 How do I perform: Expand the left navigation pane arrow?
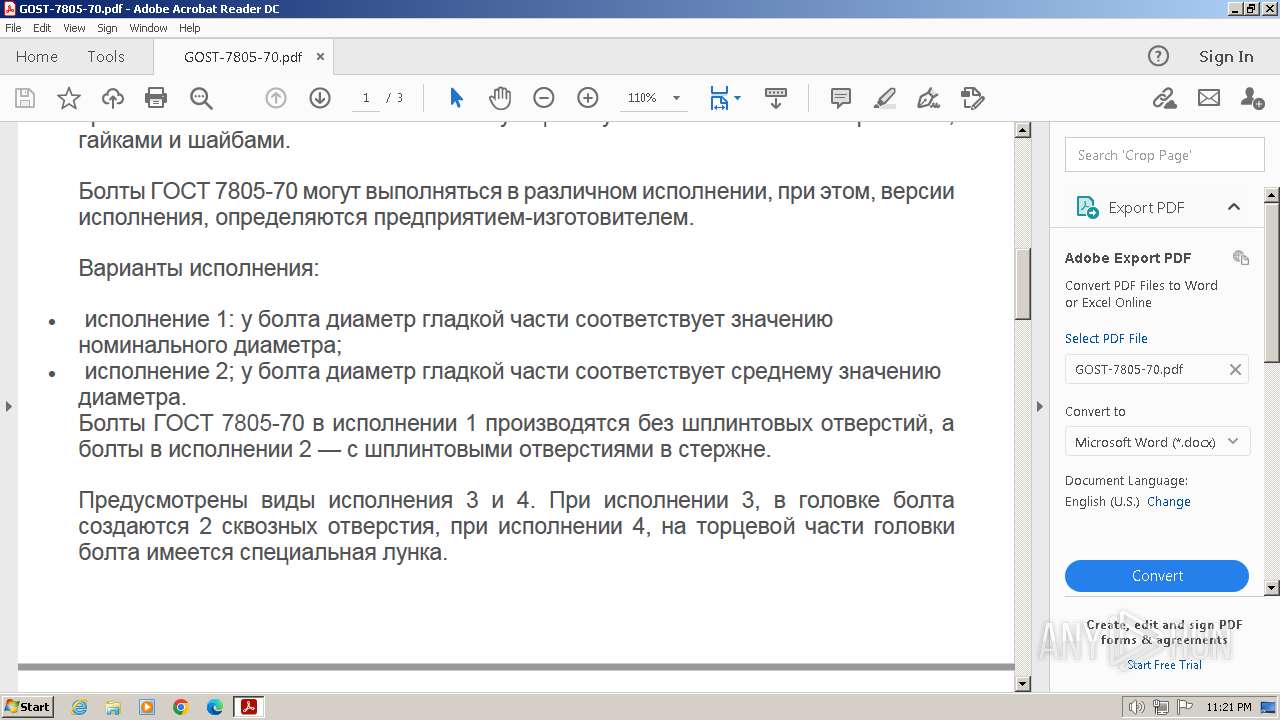click(x=9, y=406)
